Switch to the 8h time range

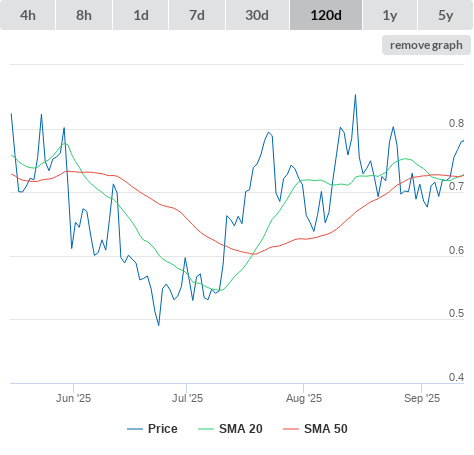click(84, 15)
